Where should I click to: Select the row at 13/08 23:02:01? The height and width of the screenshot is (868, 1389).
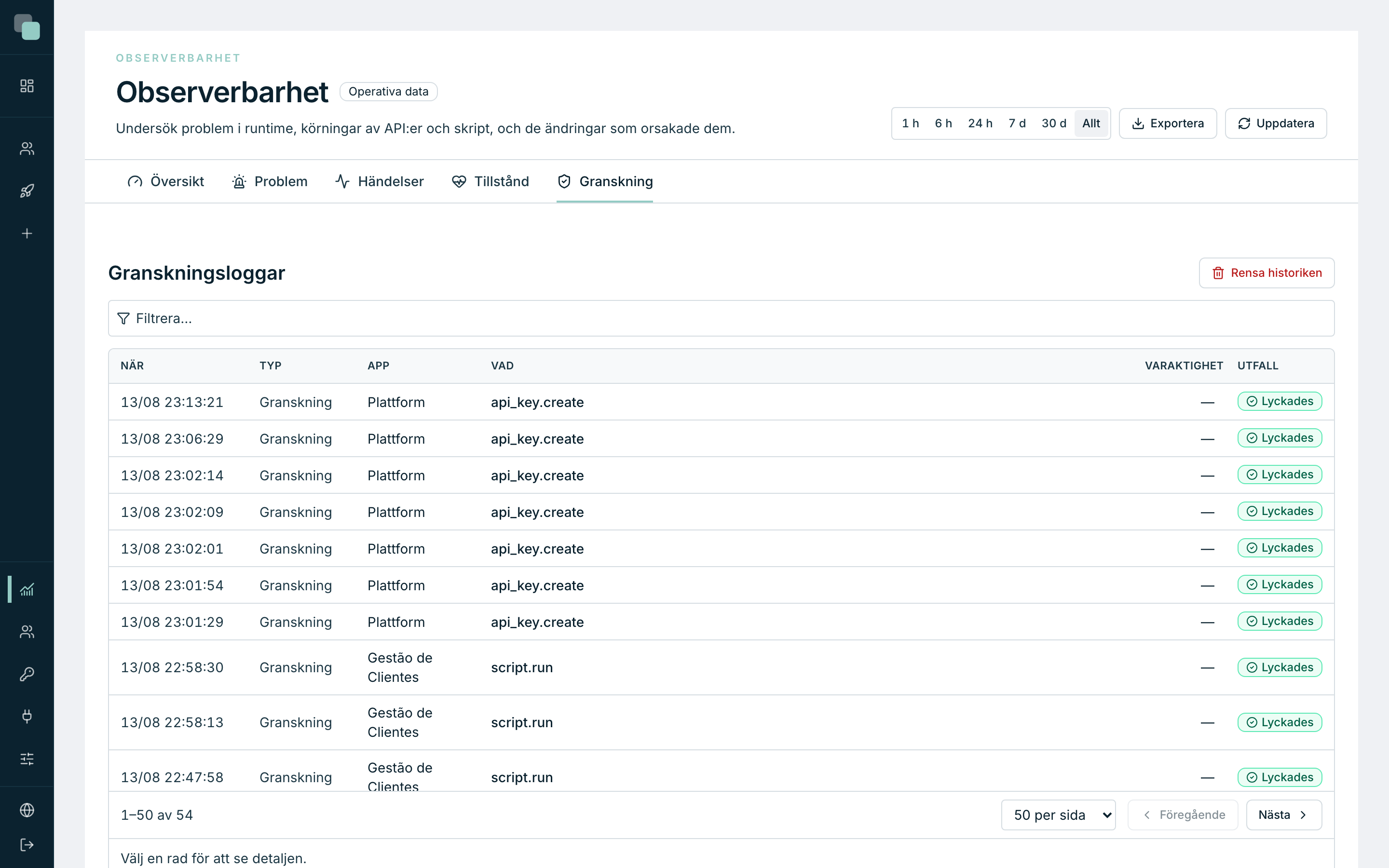point(722,549)
